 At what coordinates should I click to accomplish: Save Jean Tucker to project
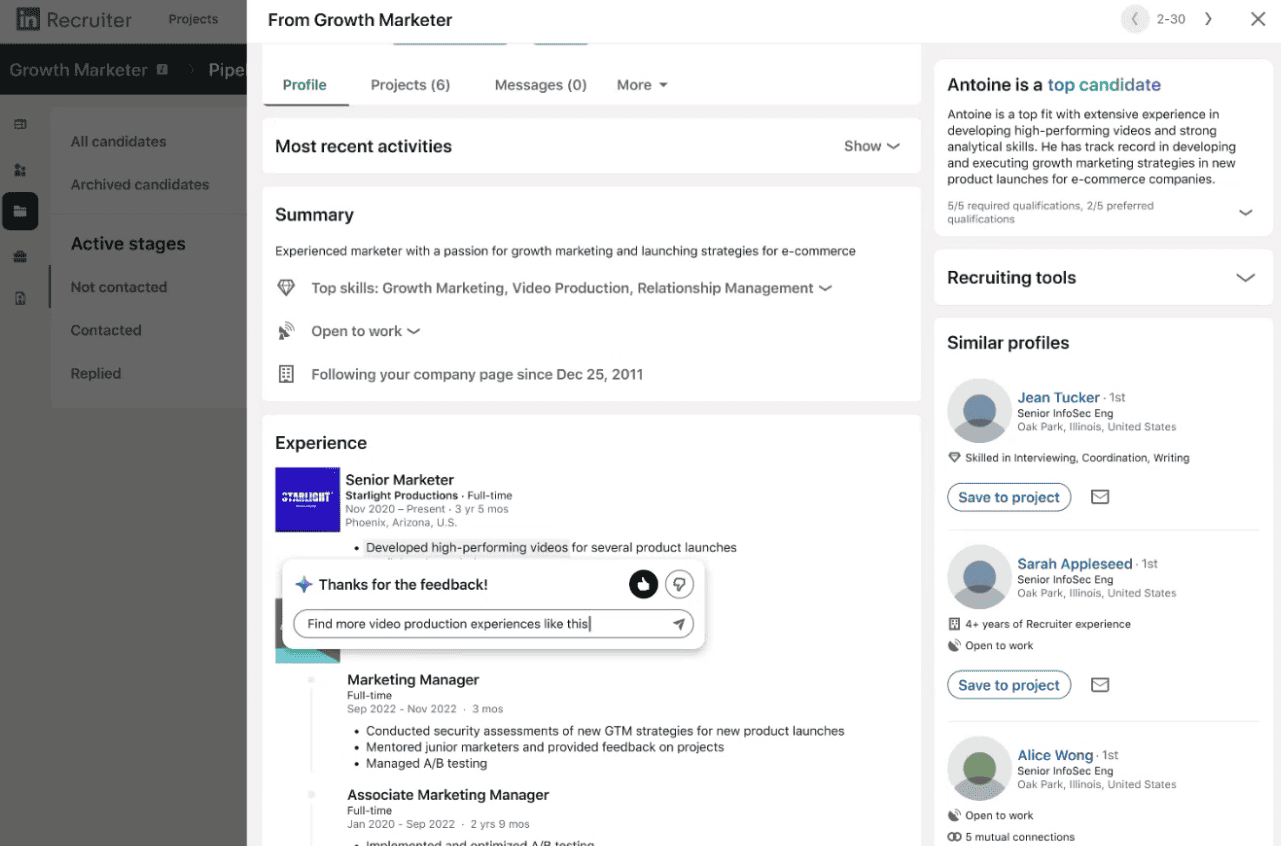click(1008, 497)
